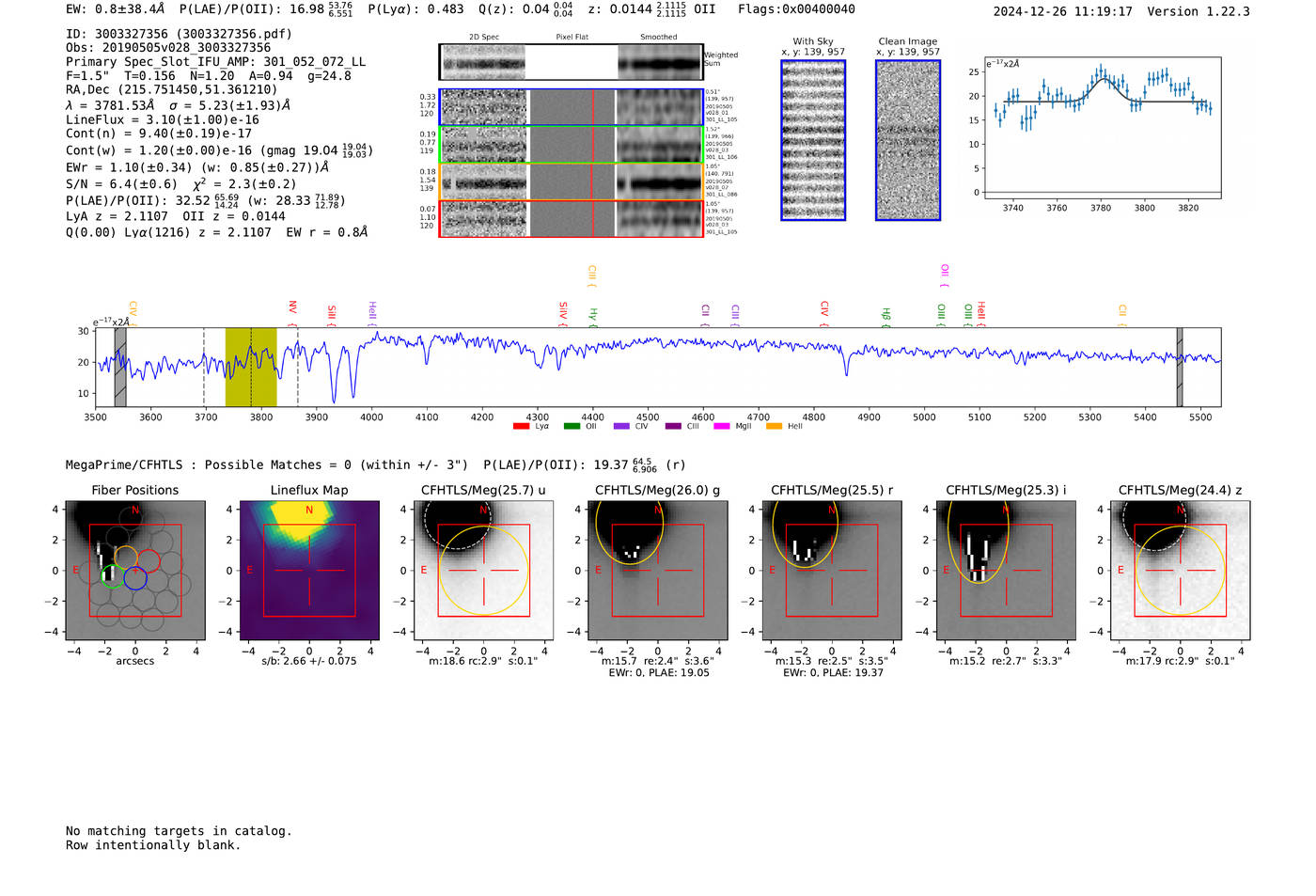Click 'Row intentionally blank.' text

(x=153, y=845)
